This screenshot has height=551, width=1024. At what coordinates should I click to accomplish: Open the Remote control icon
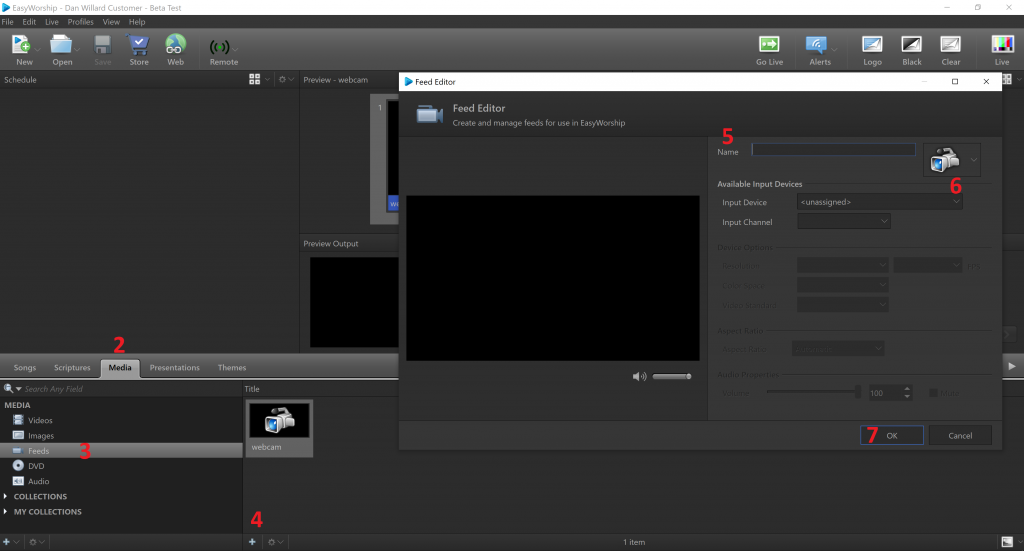point(219,47)
